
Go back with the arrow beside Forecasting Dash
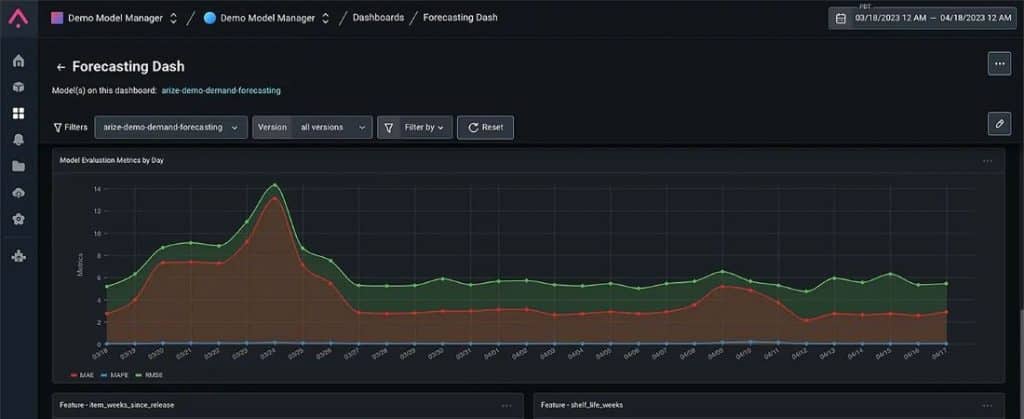click(61, 67)
